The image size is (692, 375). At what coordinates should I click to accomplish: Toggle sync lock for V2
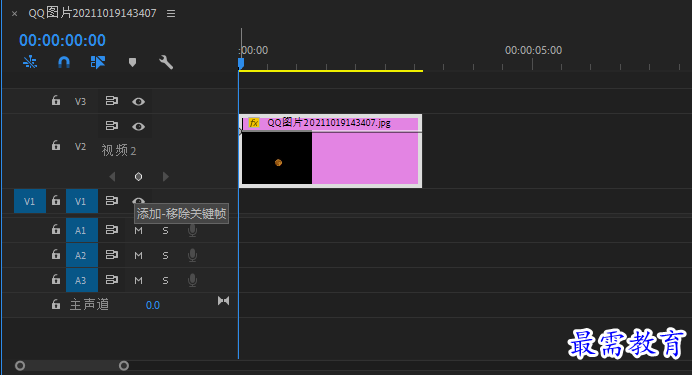tap(112, 126)
